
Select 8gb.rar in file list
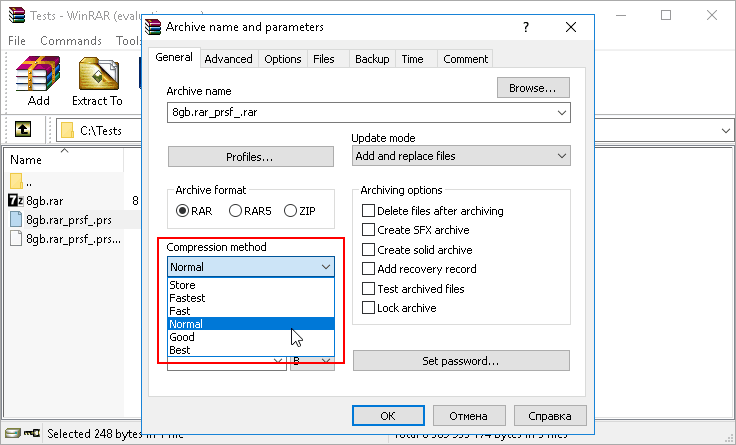(x=45, y=201)
